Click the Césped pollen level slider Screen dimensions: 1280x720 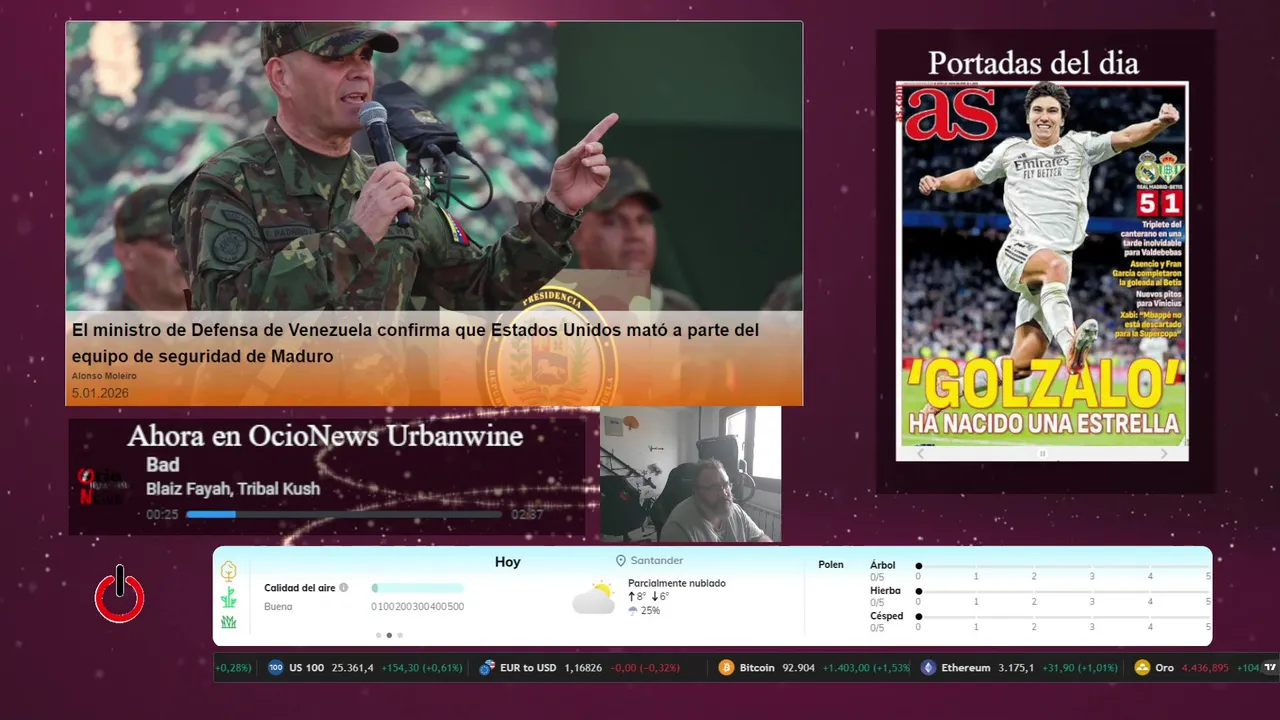1063,617
